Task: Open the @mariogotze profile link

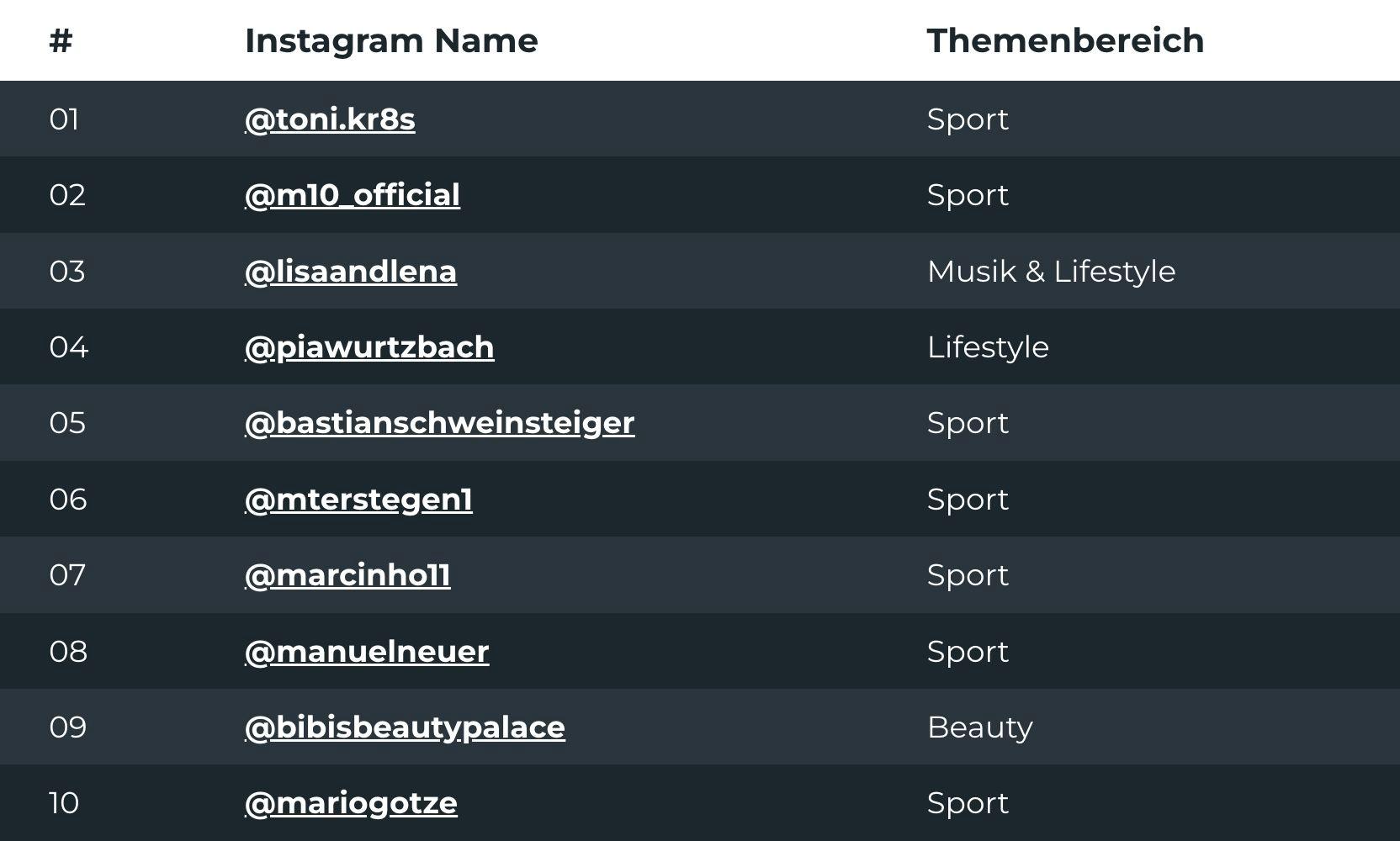Action: [x=351, y=803]
